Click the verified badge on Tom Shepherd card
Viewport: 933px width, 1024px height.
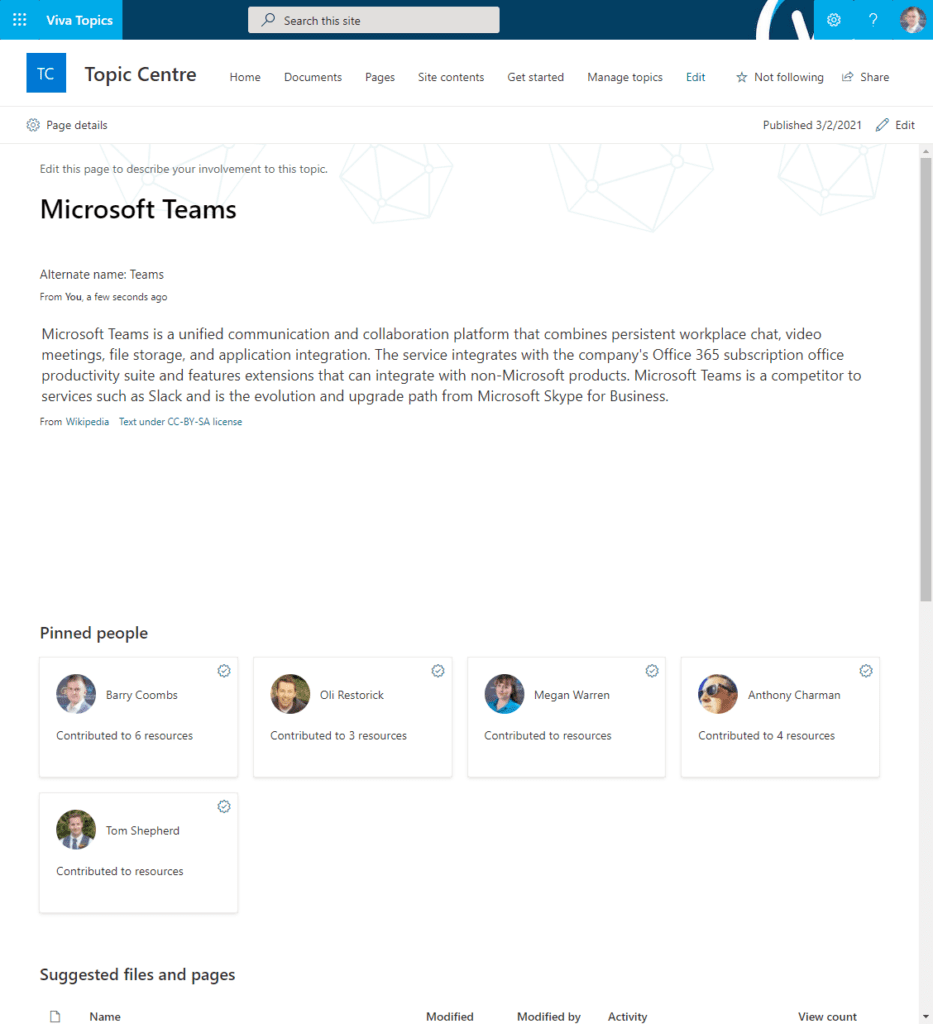click(x=224, y=807)
